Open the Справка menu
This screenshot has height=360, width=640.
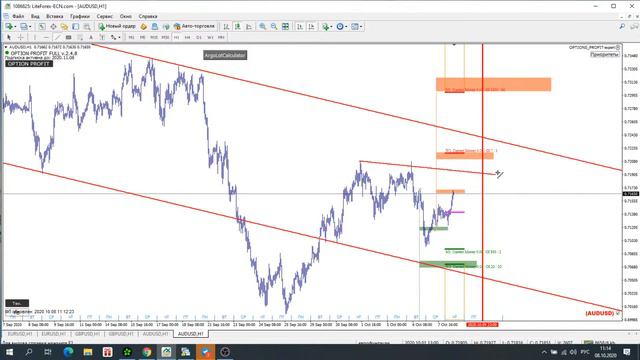148,16
